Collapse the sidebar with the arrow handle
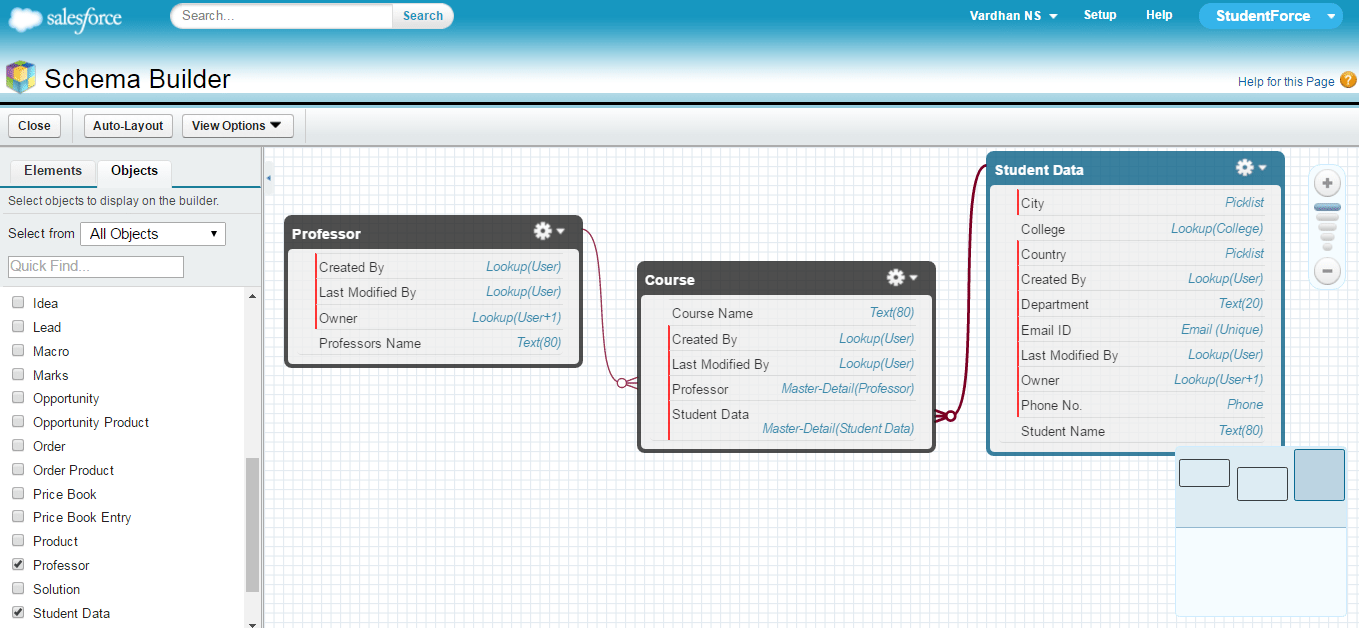Image resolution: width=1359 pixels, height=628 pixels. (268, 178)
